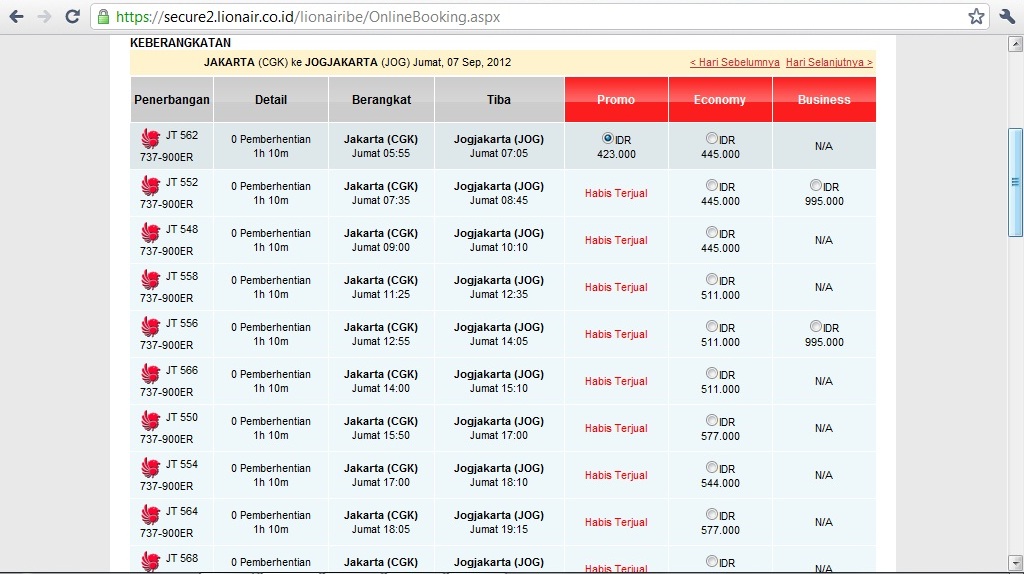
Task: Click the JT 550 flight number text
Action: click(x=182, y=417)
